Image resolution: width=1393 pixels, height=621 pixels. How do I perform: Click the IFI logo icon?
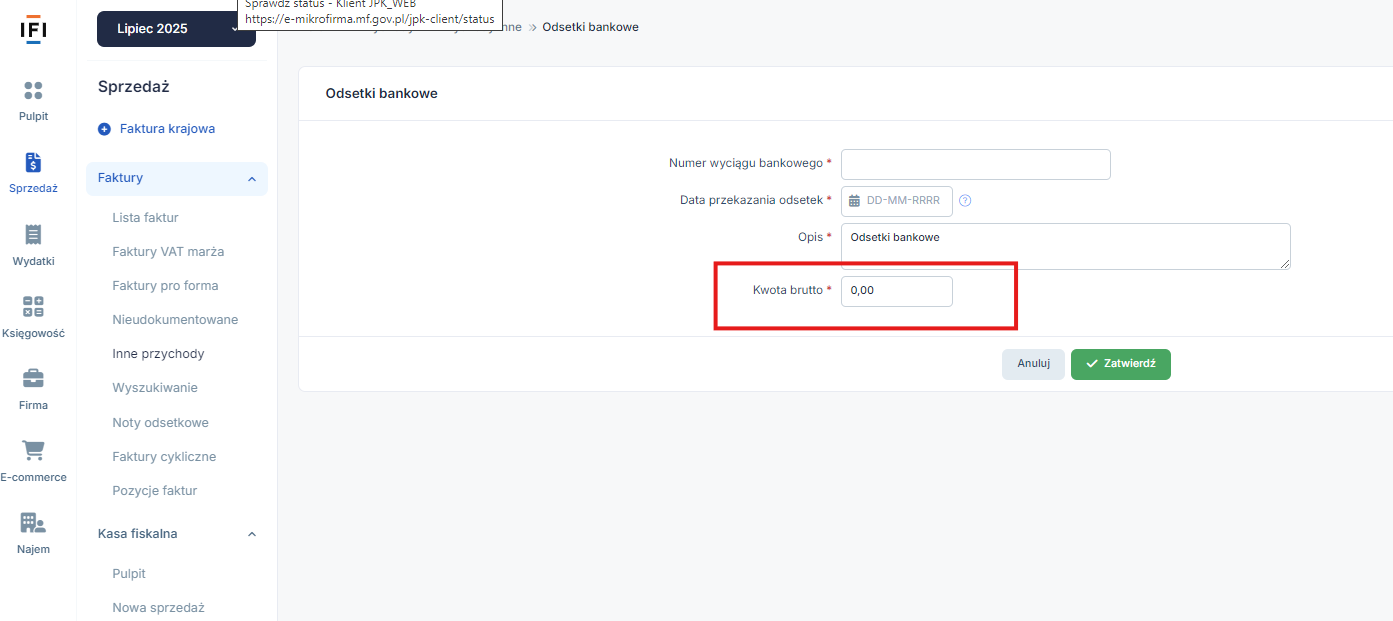pos(33,29)
